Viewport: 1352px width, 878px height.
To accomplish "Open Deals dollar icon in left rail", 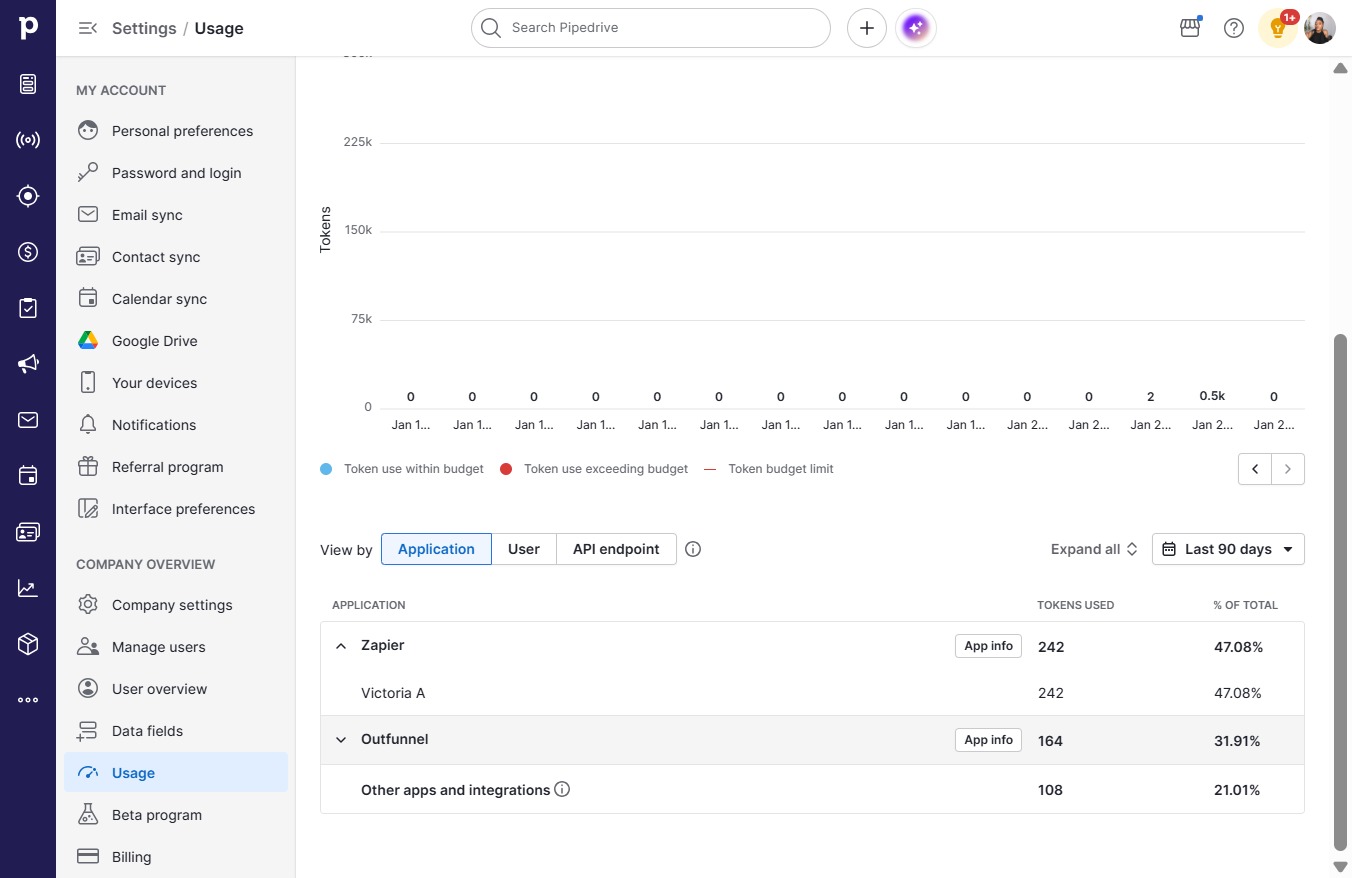I will click(28, 252).
